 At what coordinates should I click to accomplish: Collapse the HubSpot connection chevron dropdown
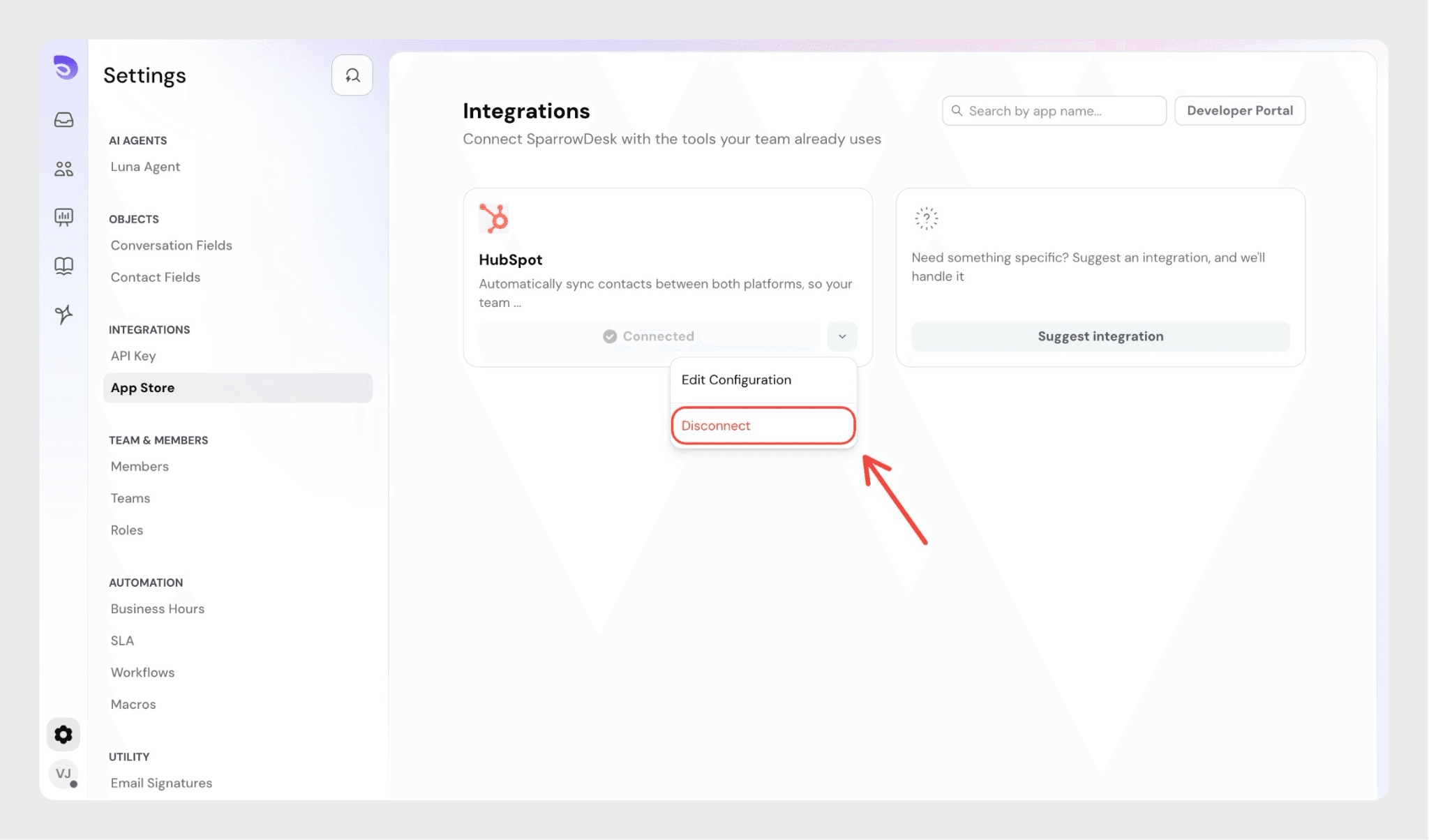click(x=842, y=336)
